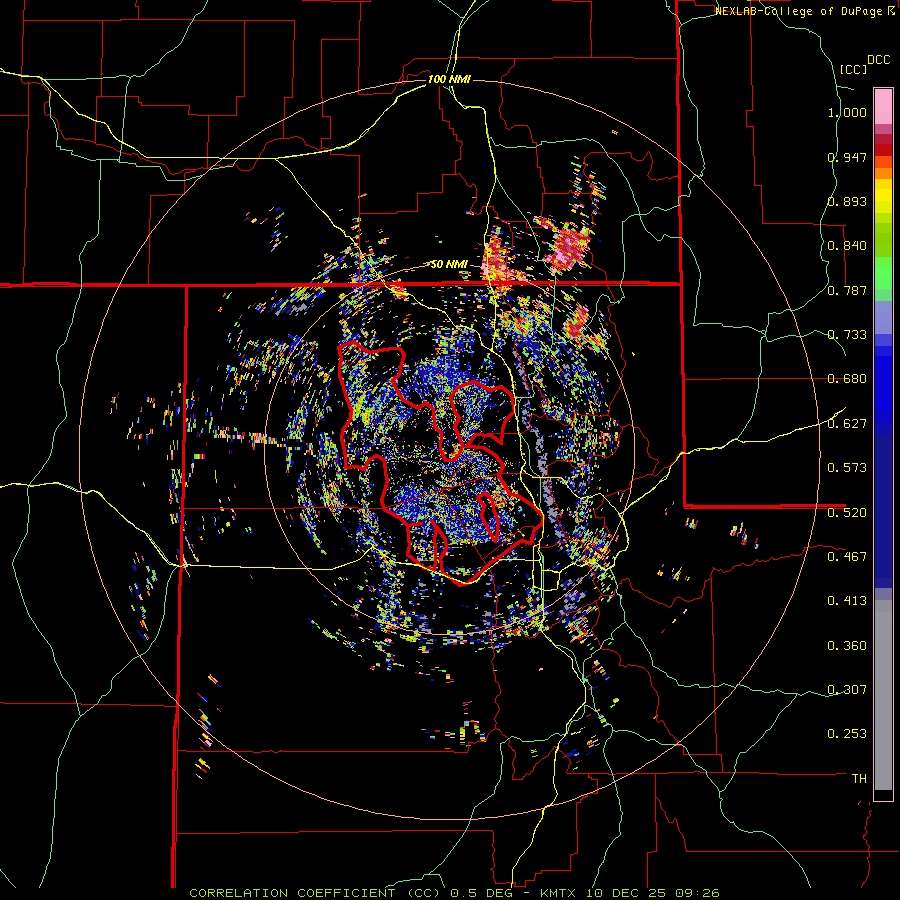Select the 0.627 scale value

[847, 424]
